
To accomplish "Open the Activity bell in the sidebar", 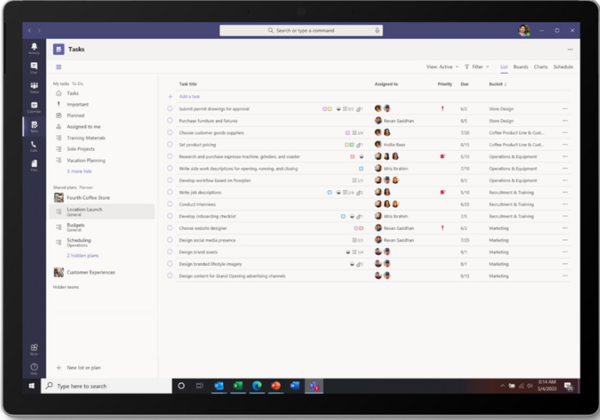I will (x=34, y=48).
